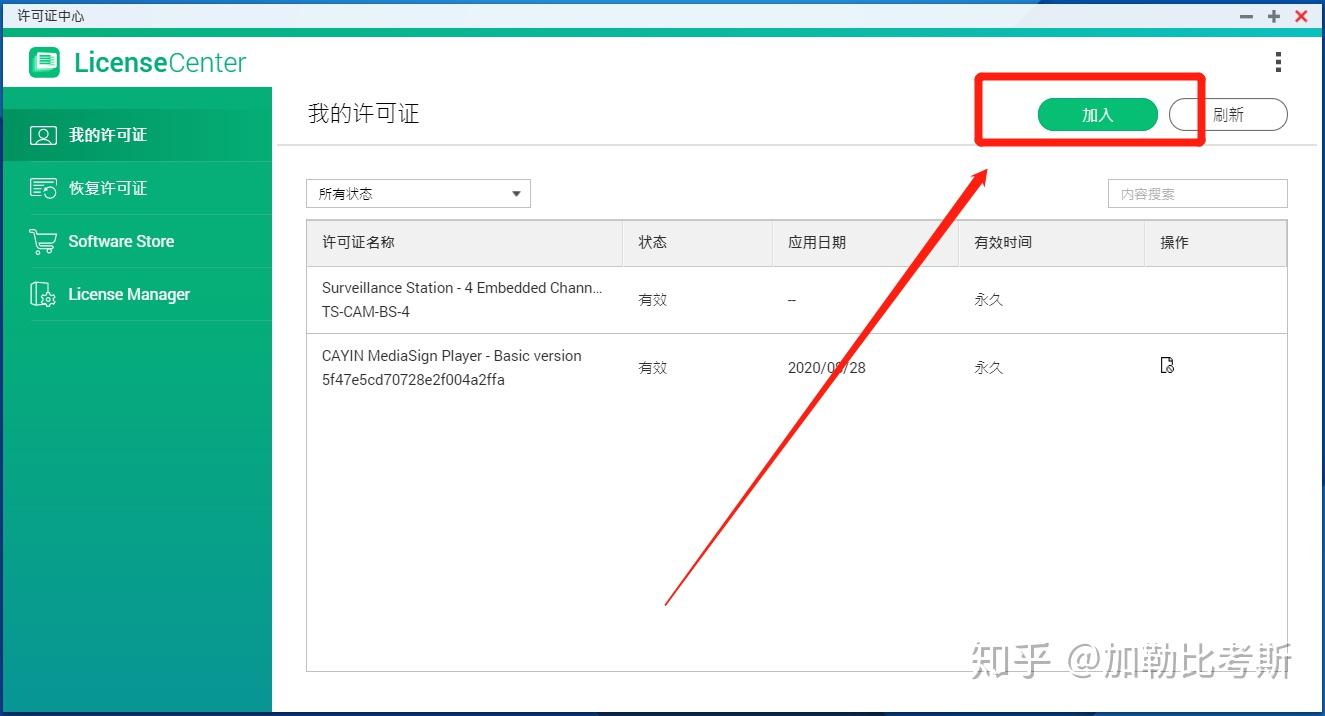This screenshot has height=716, width=1325.
Task: Click the 状态 column header
Action: (x=652, y=242)
